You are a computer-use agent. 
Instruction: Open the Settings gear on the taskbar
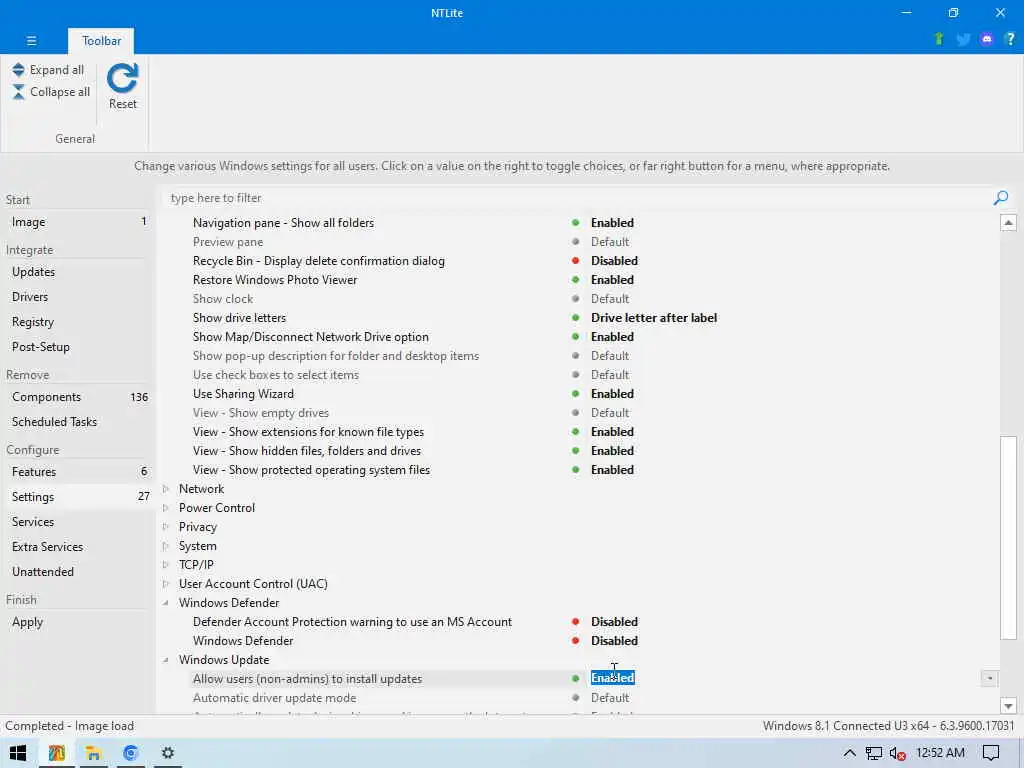tap(168, 753)
